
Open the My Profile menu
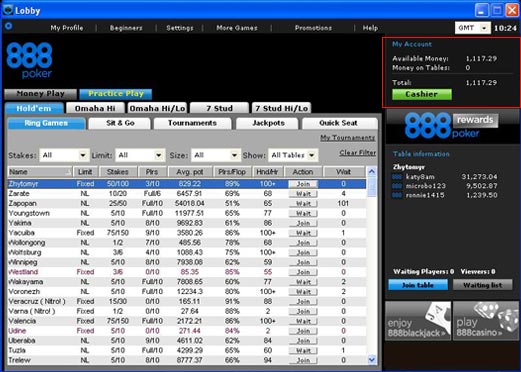tap(67, 28)
